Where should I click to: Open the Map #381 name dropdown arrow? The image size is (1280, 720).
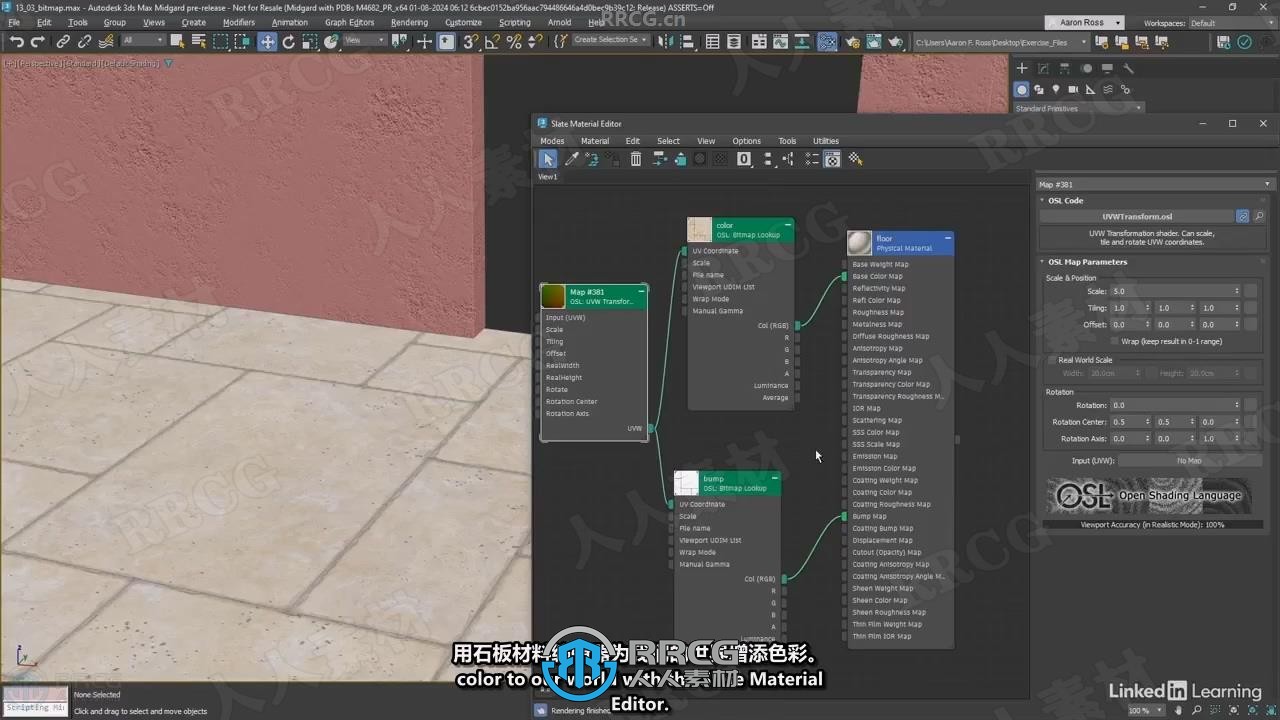point(1268,185)
